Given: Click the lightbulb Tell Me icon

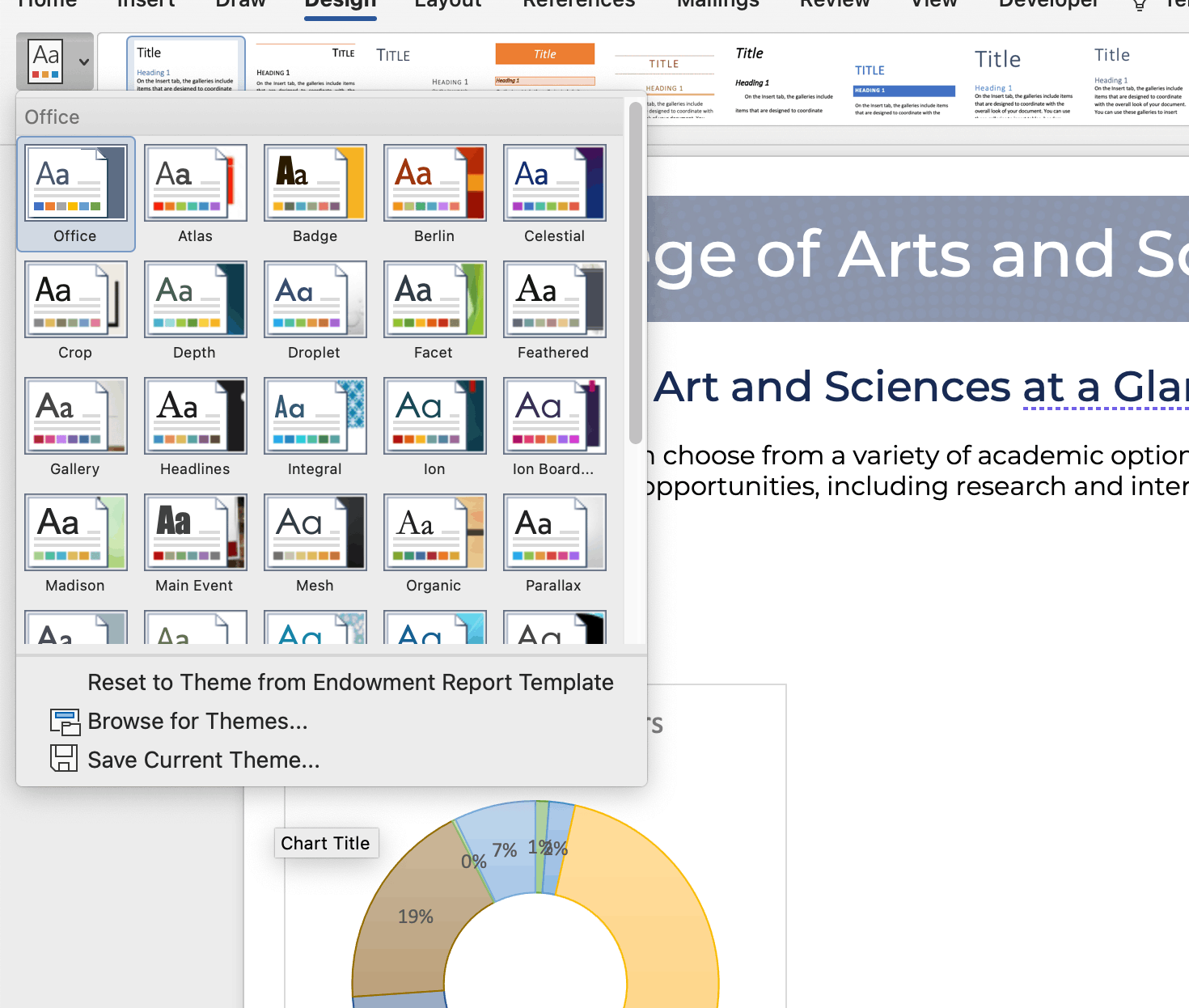Looking at the screenshot, I should click(1140, 4).
